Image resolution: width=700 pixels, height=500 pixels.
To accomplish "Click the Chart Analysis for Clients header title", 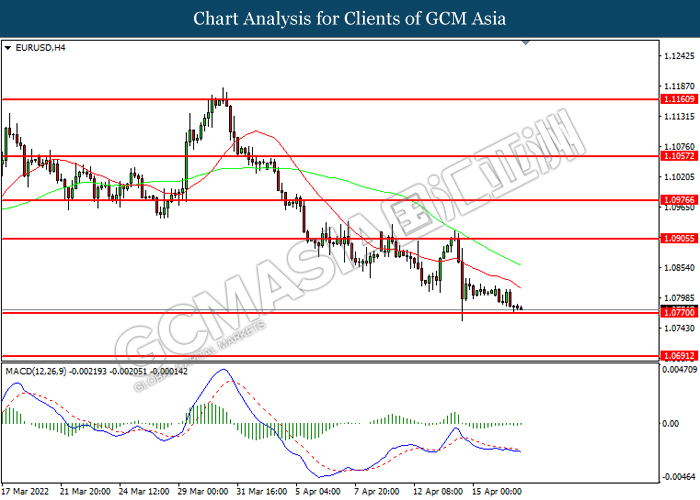I will point(350,19).
